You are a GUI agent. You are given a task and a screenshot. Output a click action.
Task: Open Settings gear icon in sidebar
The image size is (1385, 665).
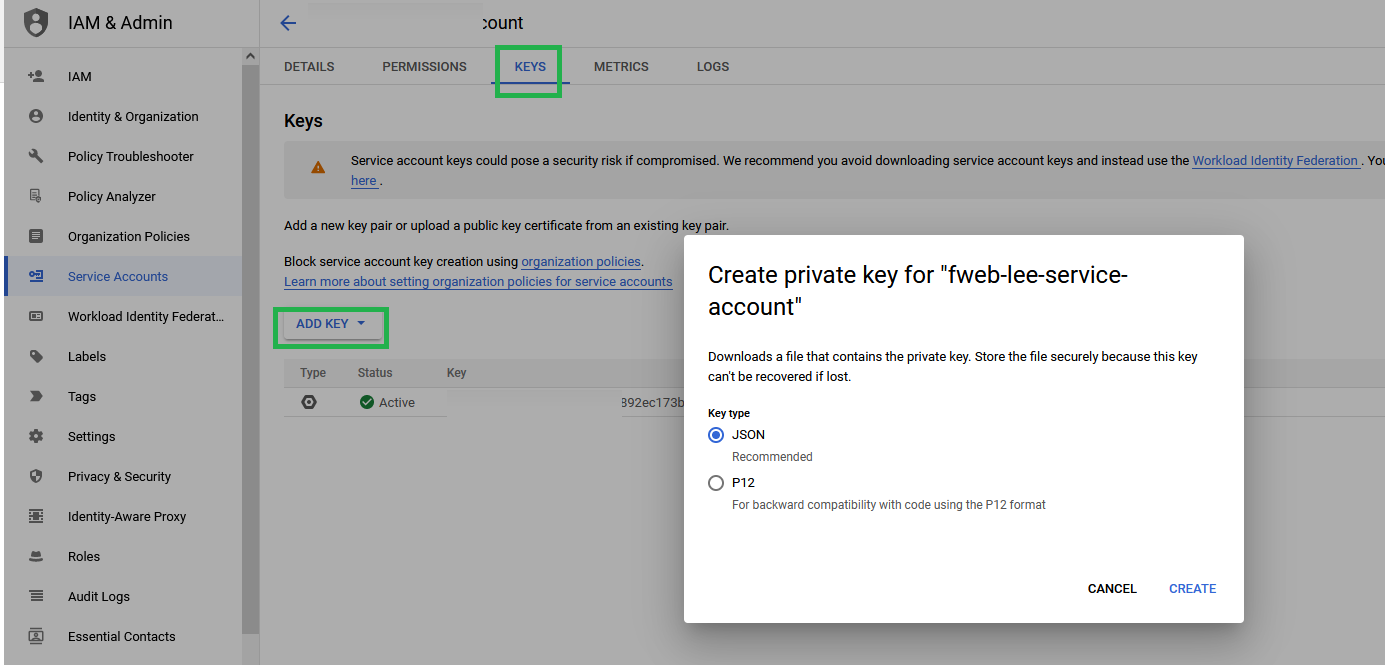(36, 436)
